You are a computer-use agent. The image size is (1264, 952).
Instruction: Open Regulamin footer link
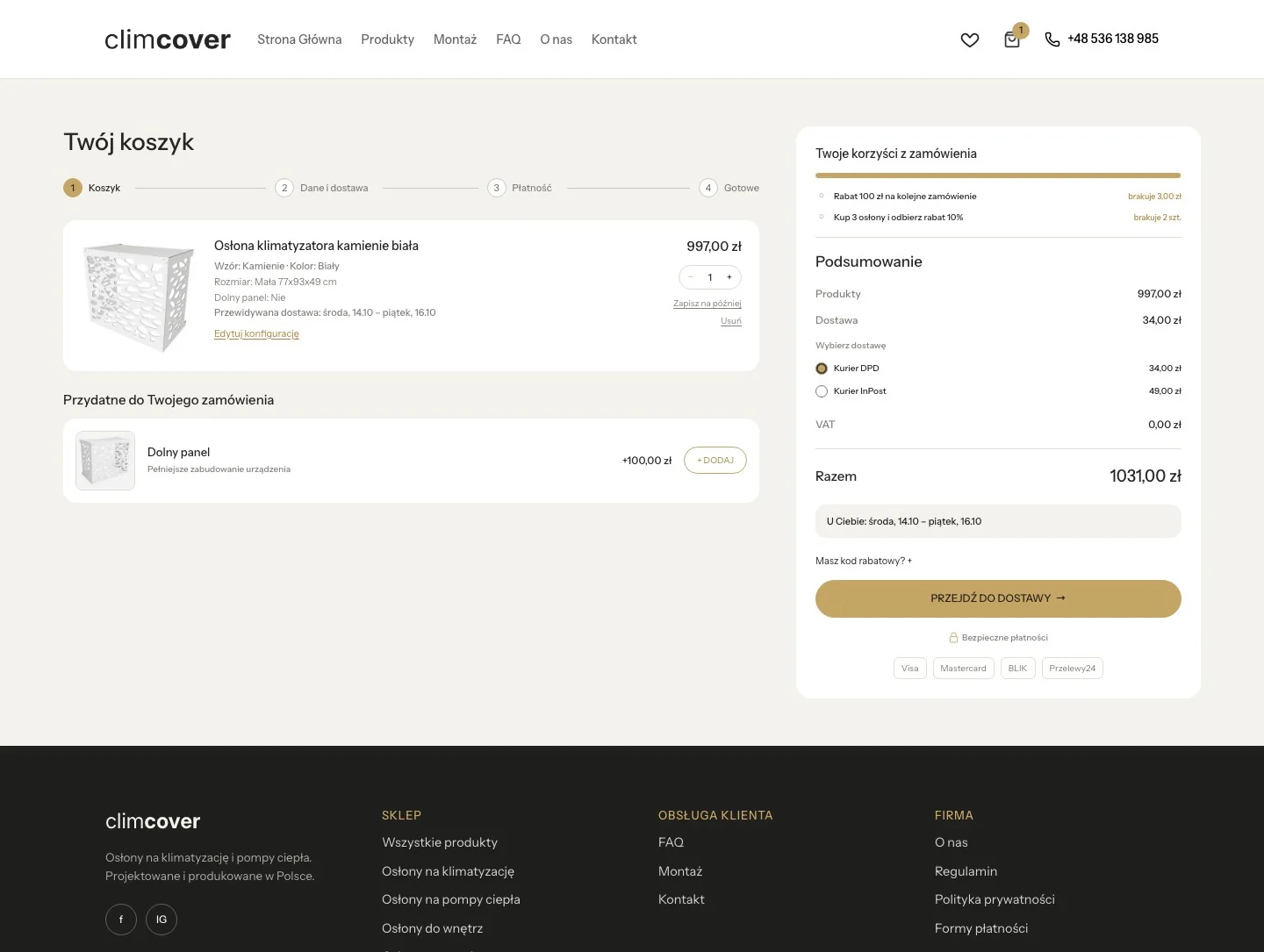tap(966, 871)
